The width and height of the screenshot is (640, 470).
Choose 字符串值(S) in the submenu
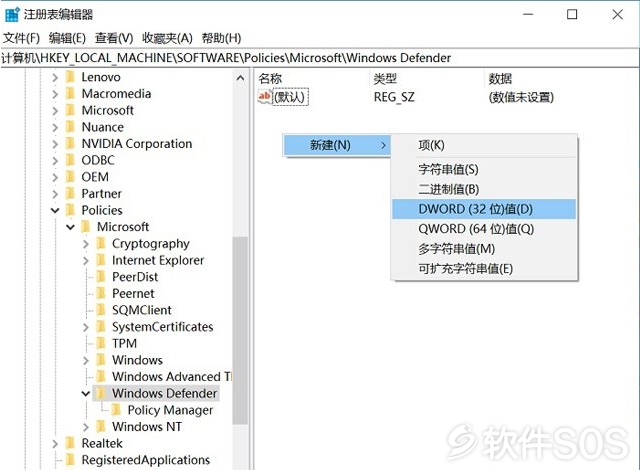click(484, 169)
